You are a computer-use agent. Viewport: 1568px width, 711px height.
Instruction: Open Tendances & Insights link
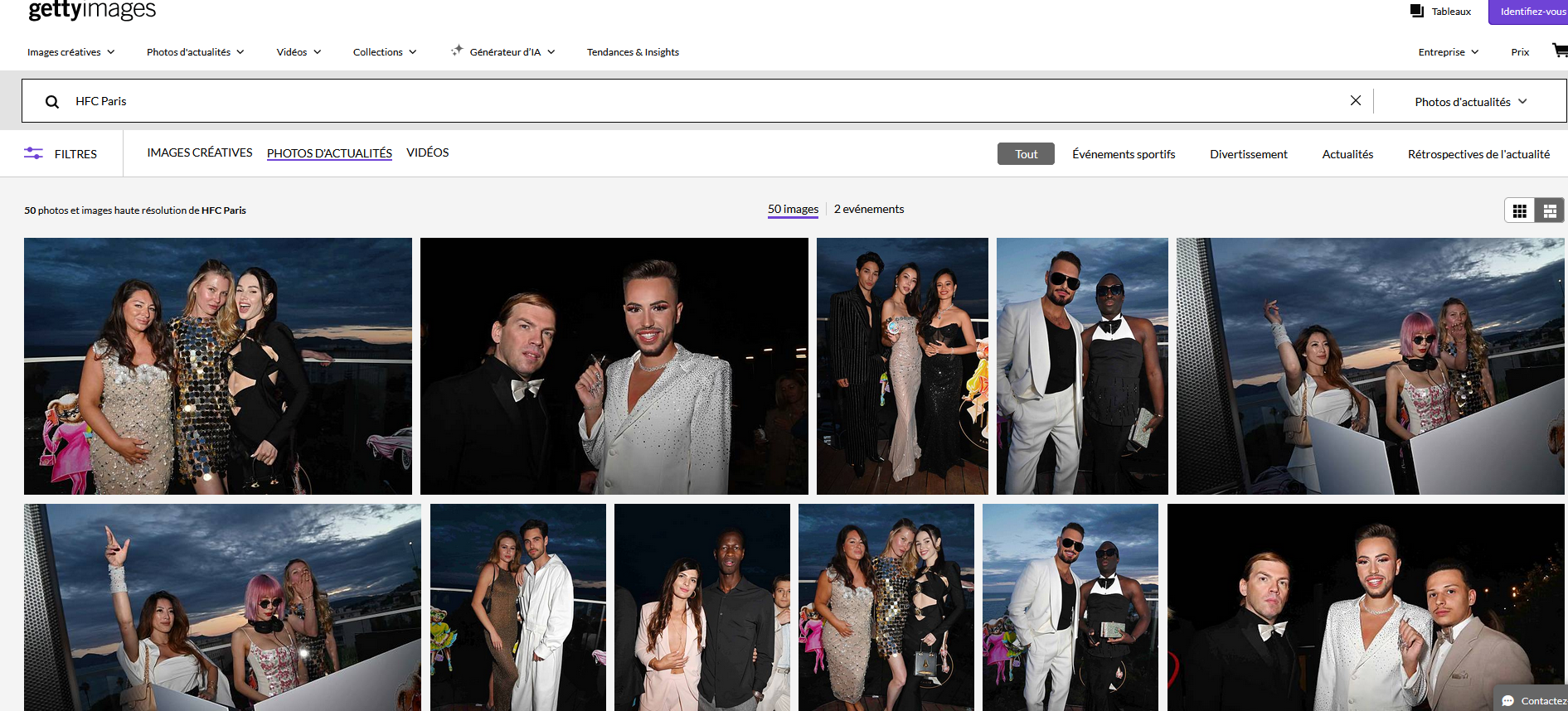633,52
